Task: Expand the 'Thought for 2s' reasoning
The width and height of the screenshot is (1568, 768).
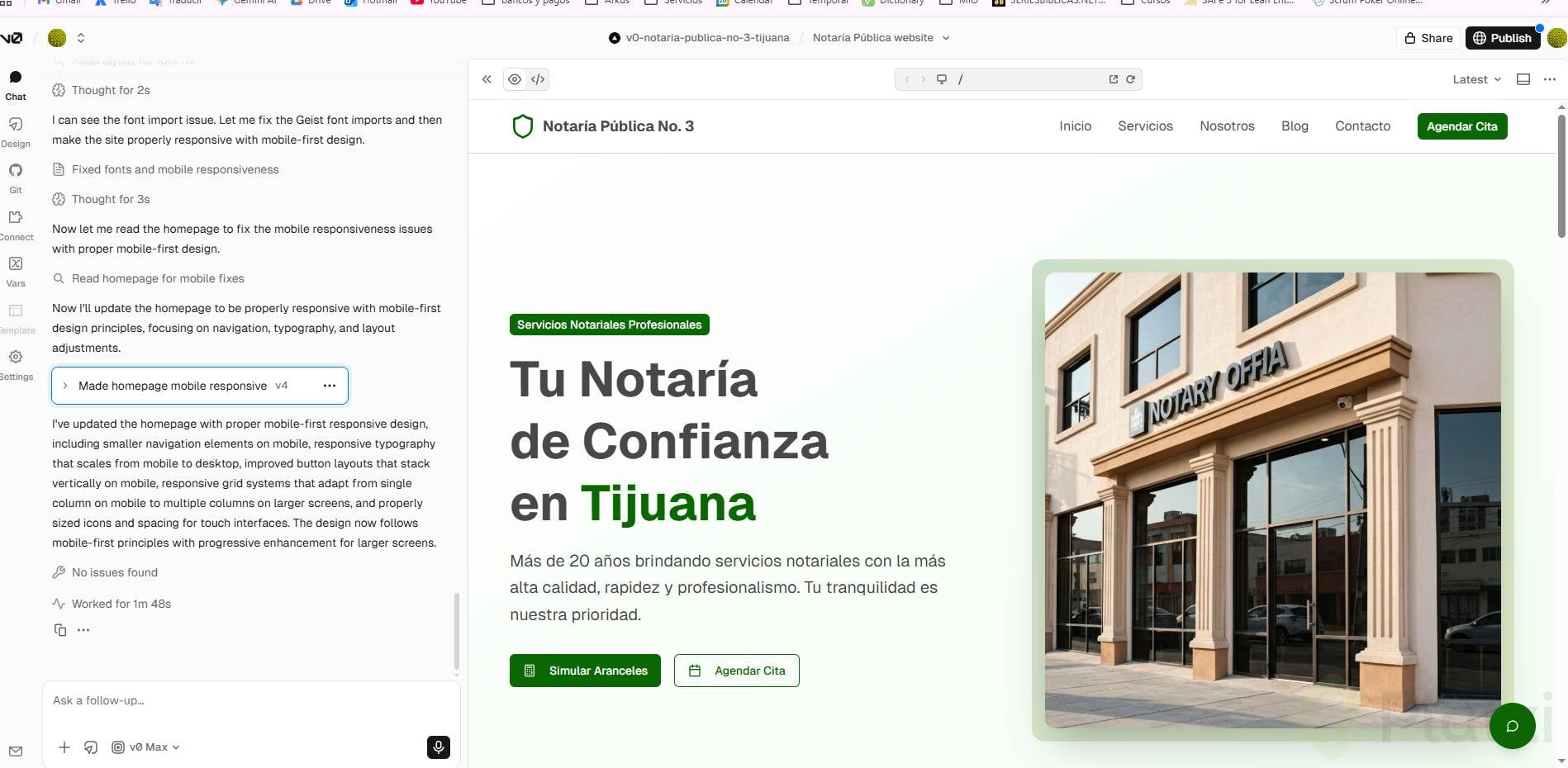Action: click(x=102, y=90)
